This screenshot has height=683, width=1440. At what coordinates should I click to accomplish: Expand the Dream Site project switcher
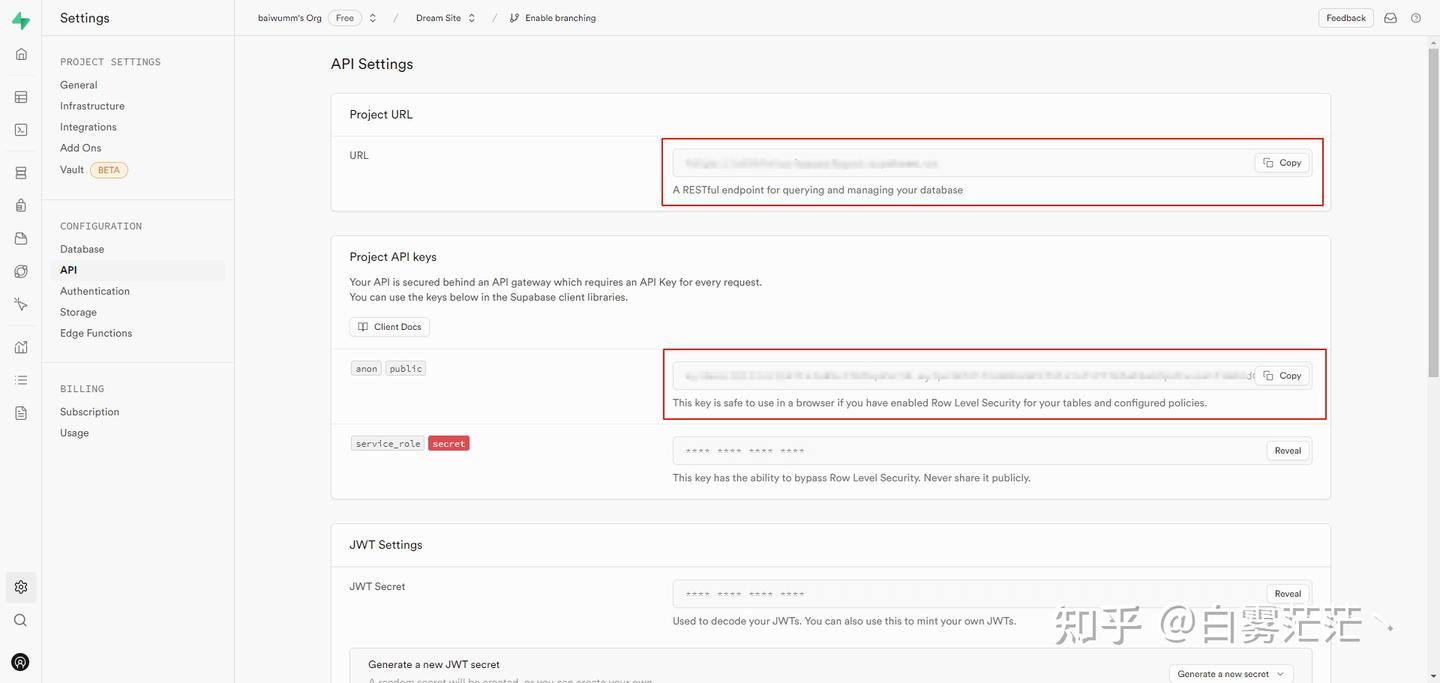471,18
